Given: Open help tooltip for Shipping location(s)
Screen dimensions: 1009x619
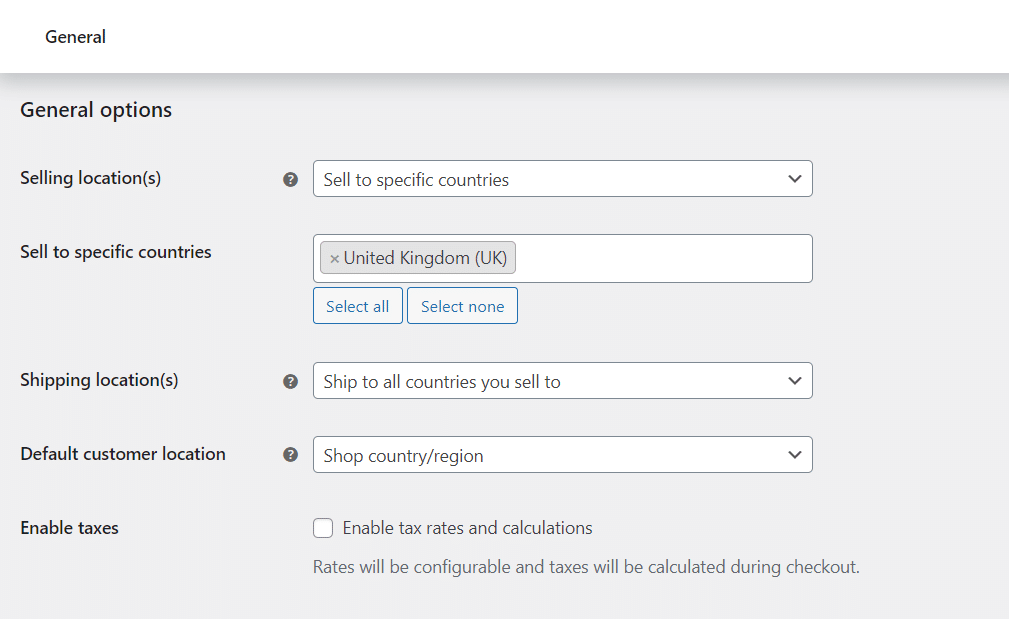Looking at the screenshot, I should click(290, 380).
